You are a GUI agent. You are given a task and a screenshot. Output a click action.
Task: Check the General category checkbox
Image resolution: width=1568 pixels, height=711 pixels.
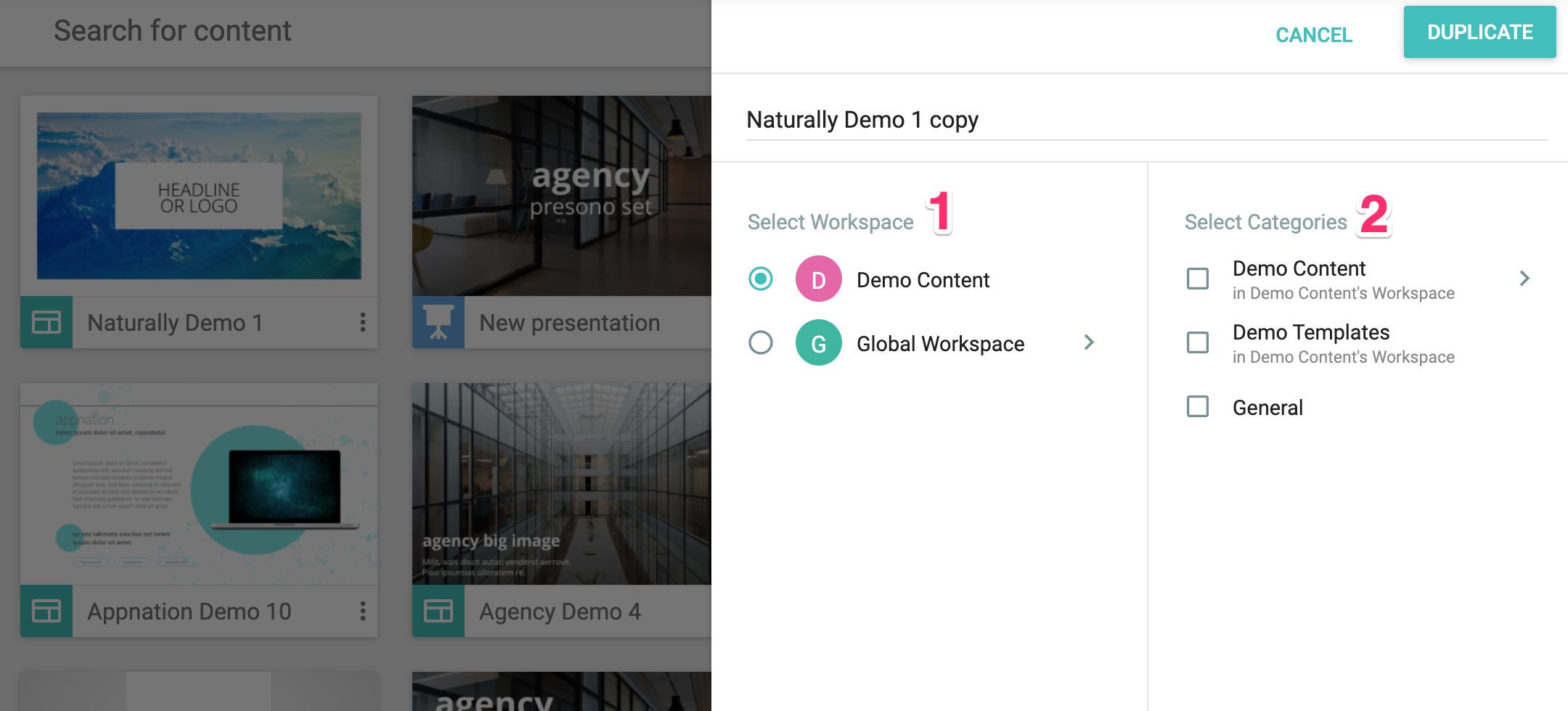1198,406
